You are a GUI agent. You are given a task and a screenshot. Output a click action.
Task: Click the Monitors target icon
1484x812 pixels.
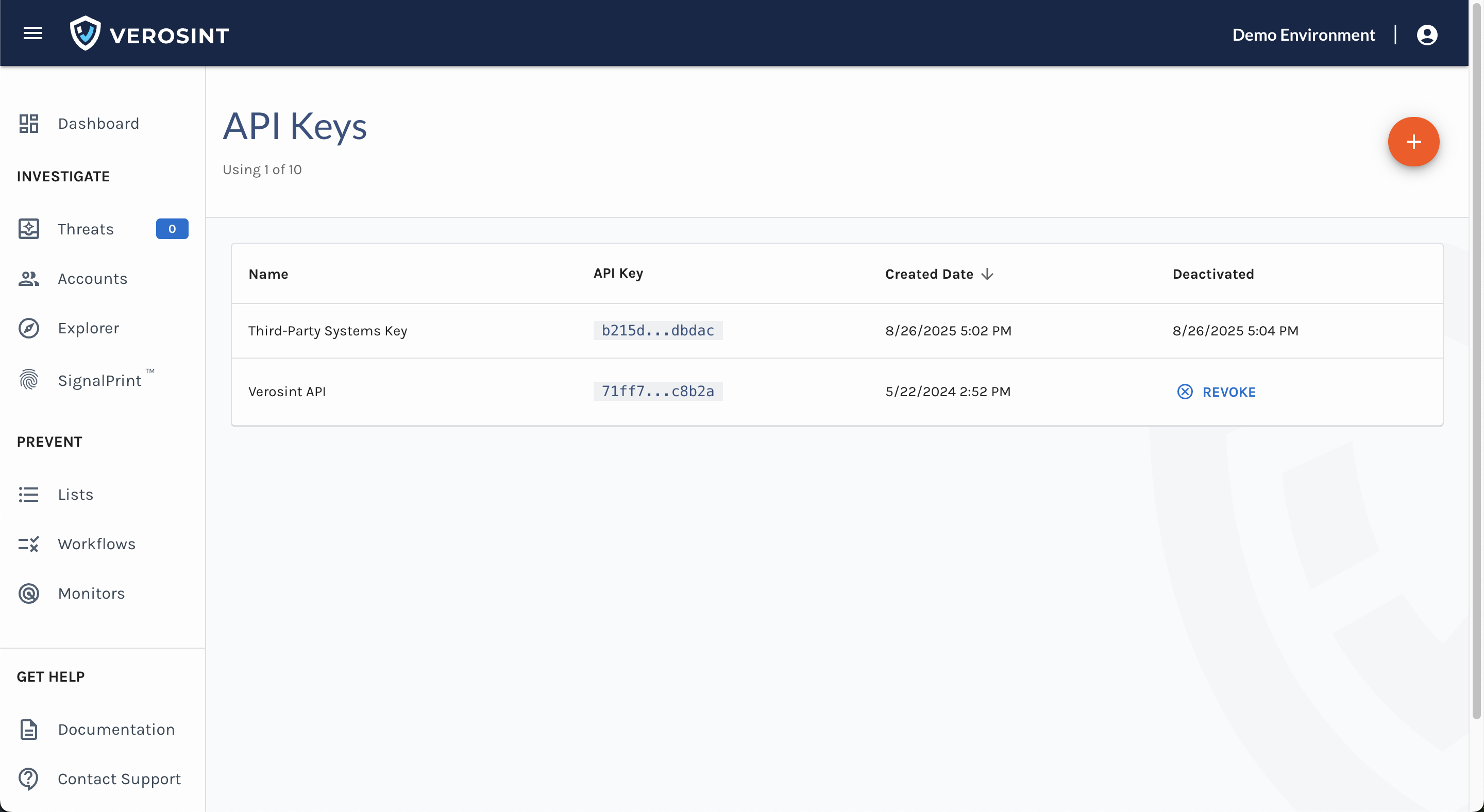pyautogui.click(x=29, y=593)
